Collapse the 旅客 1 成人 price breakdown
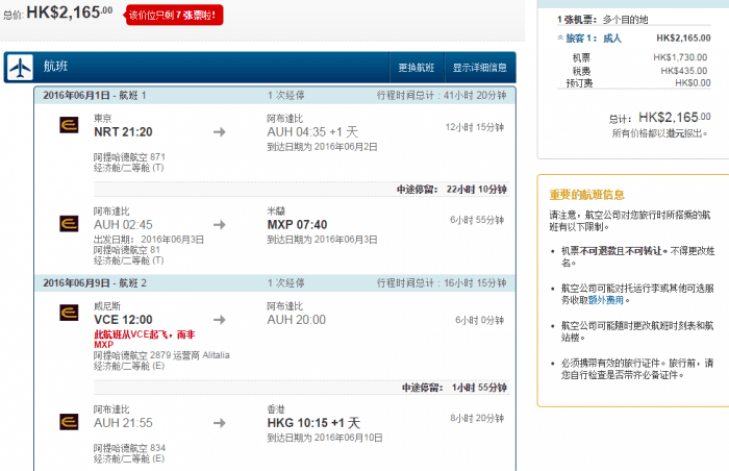The image size is (729, 471). coord(560,38)
